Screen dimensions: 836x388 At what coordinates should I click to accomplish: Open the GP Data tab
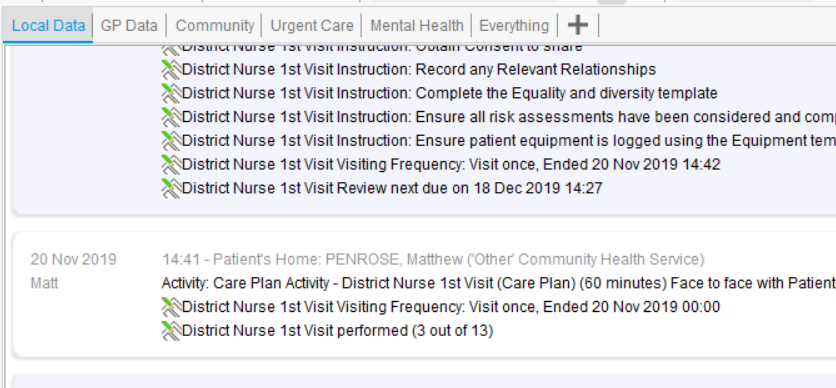click(x=129, y=26)
